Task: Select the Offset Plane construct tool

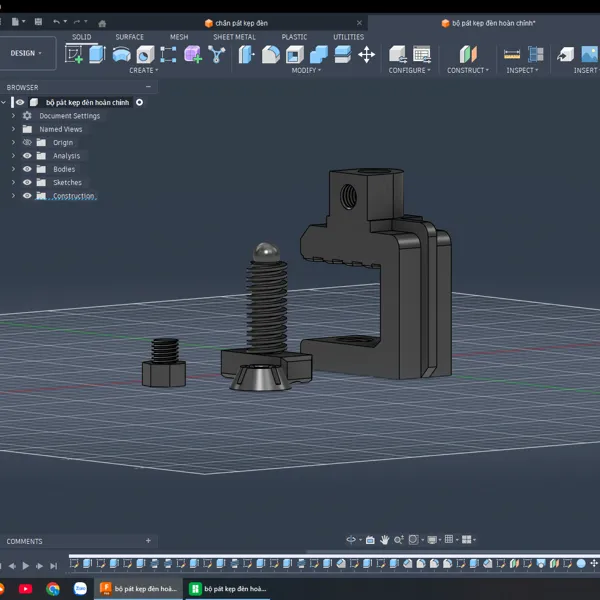Action: tap(468, 54)
